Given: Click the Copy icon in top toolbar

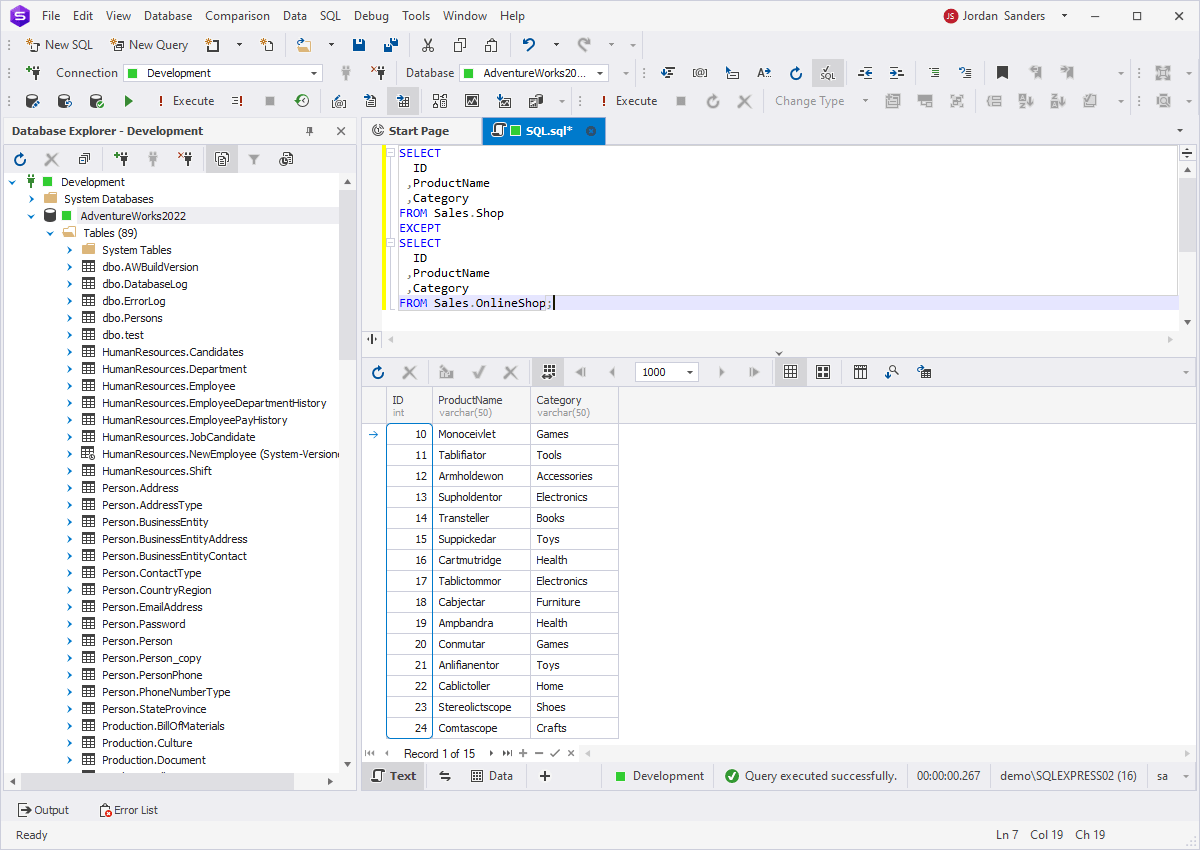Looking at the screenshot, I should pos(460,44).
